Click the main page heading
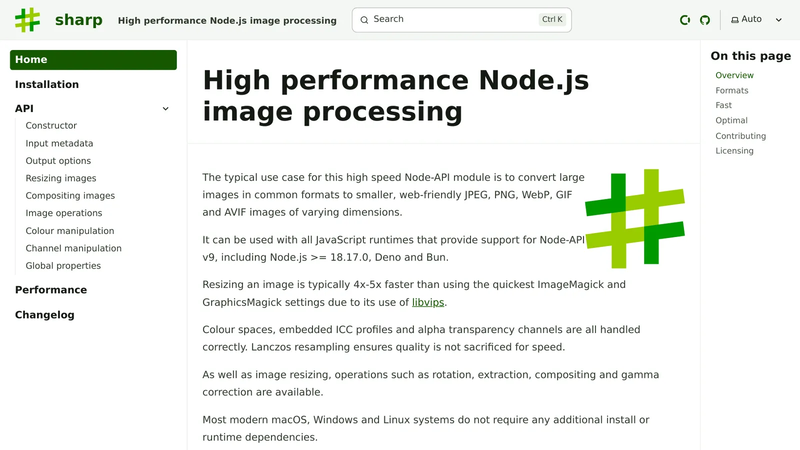The image size is (800, 450). point(395,95)
